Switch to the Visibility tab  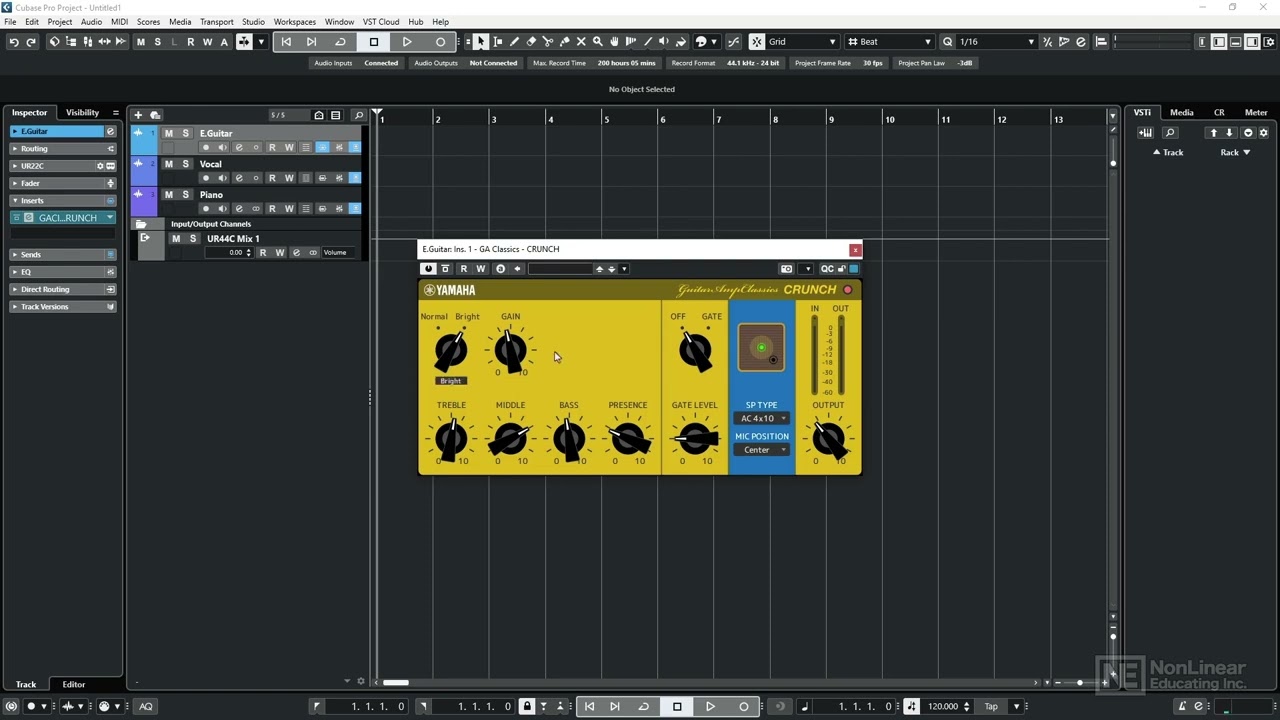click(82, 113)
